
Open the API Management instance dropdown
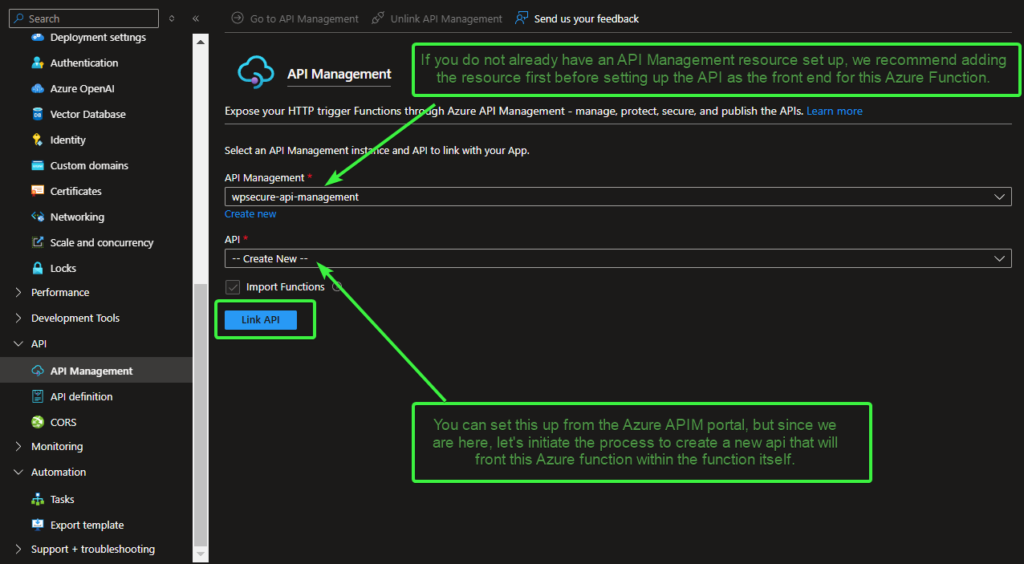617,197
